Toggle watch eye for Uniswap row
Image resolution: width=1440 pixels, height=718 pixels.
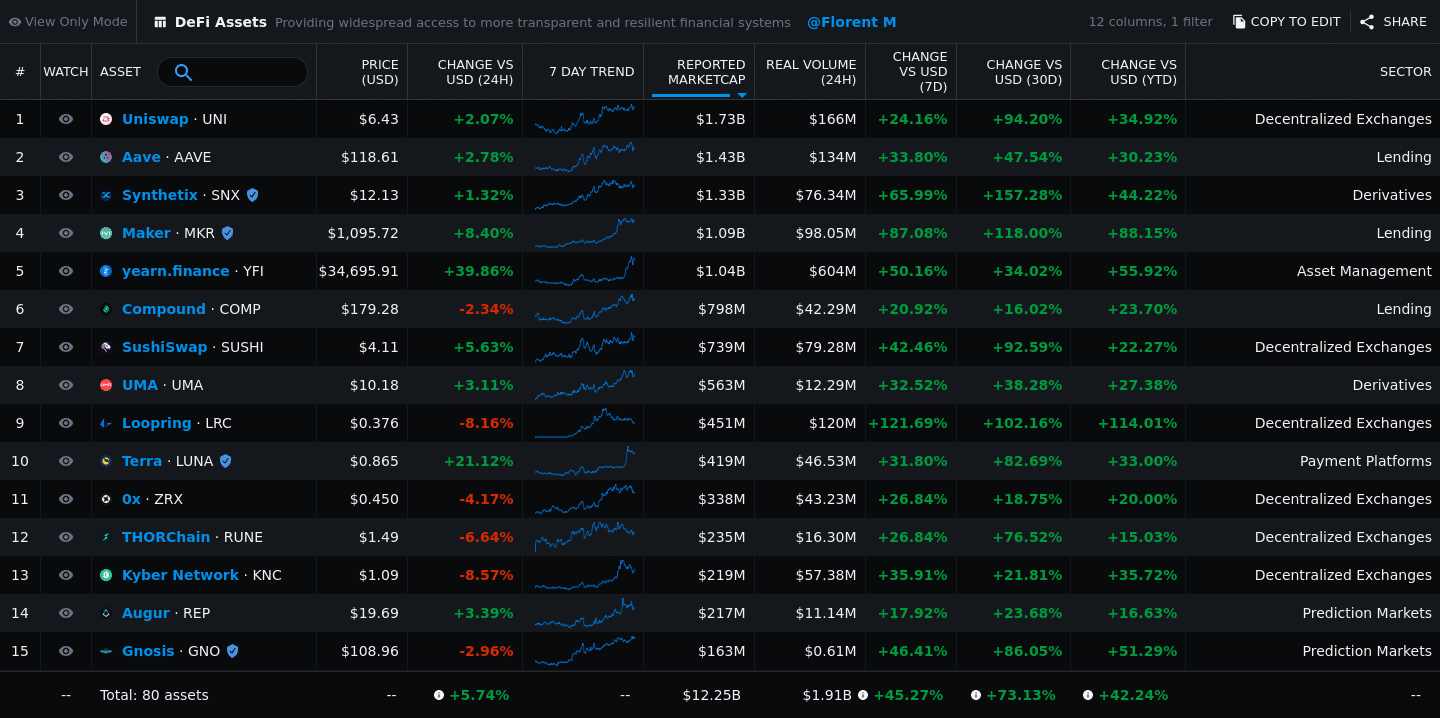66,119
